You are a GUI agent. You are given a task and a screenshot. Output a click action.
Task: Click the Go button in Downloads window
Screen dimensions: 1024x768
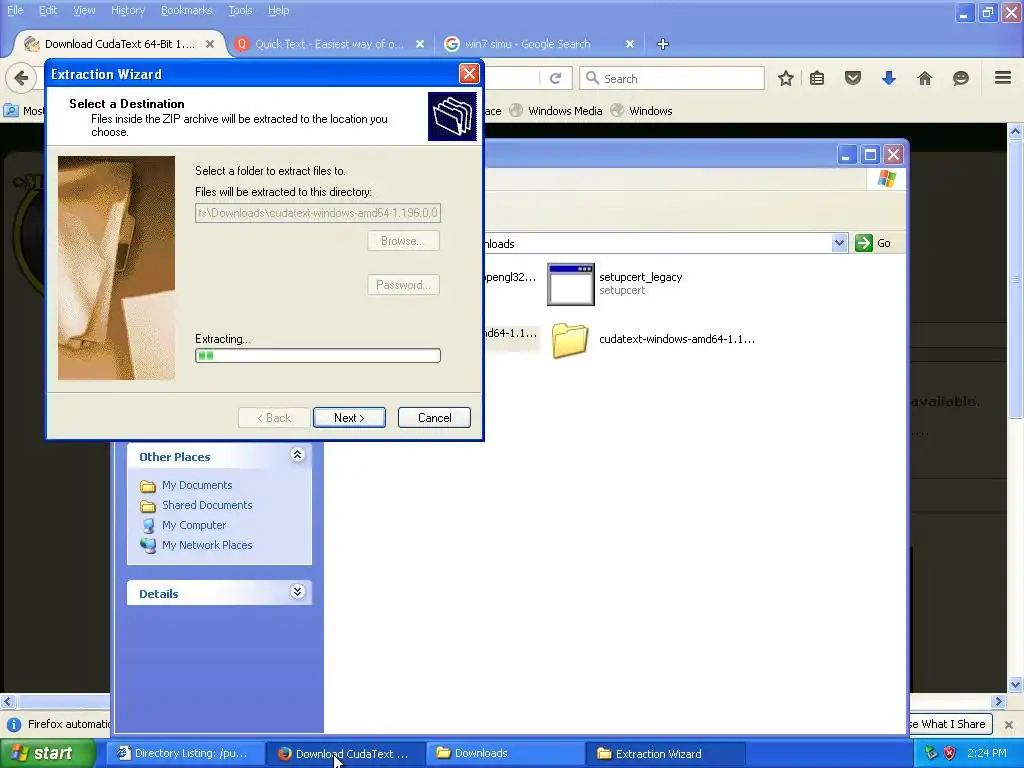(x=873, y=243)
